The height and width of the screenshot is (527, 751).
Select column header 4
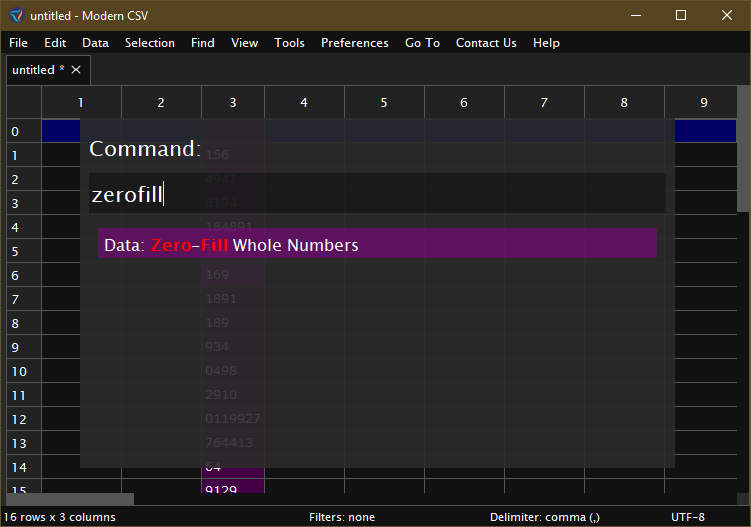pyautogui.click(x=304, y=102)
